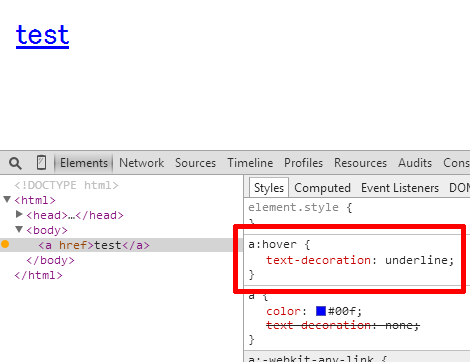Edit the #00f color value
470x362 pixels.
point(341,311)
